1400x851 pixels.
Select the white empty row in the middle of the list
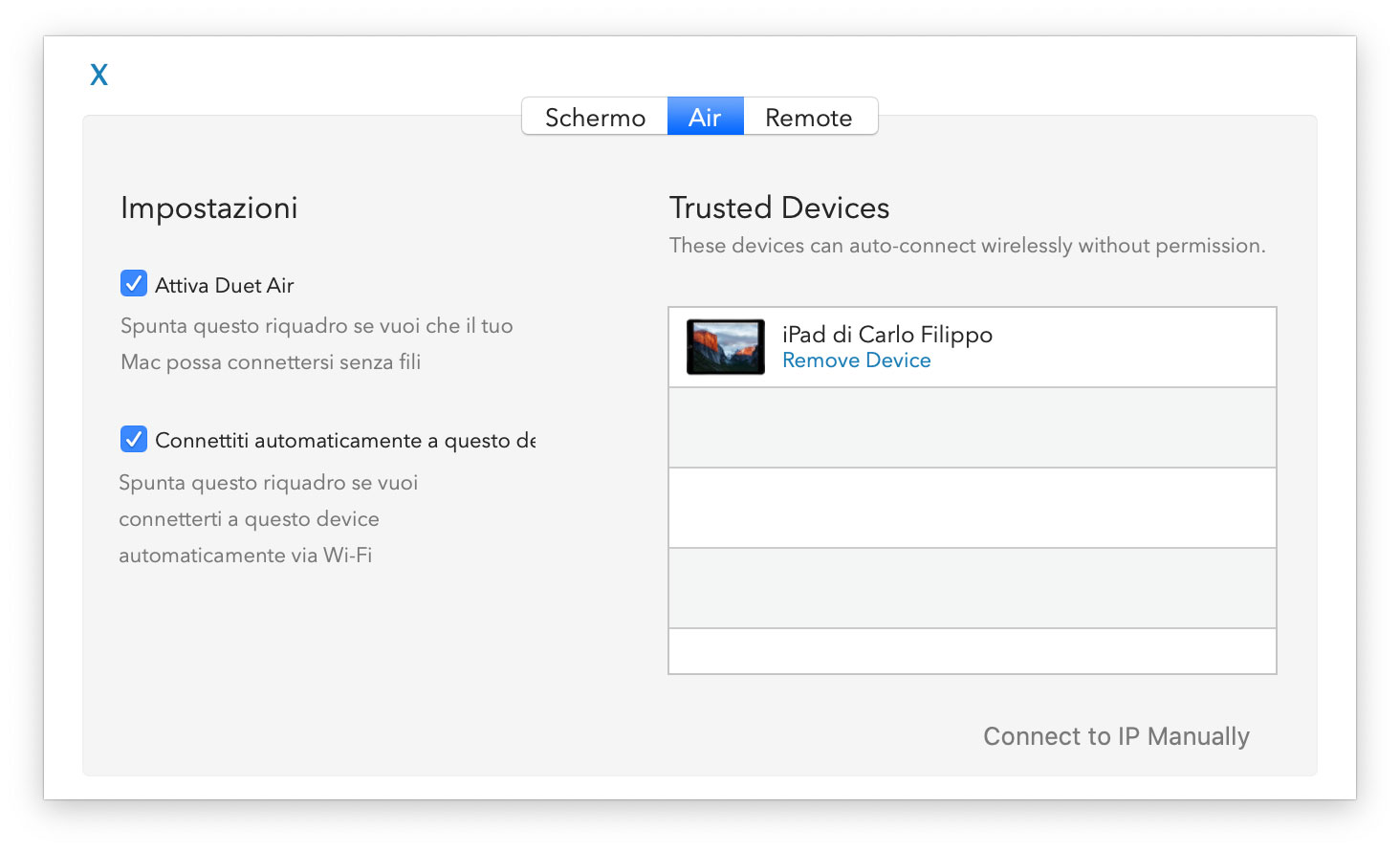973,508
